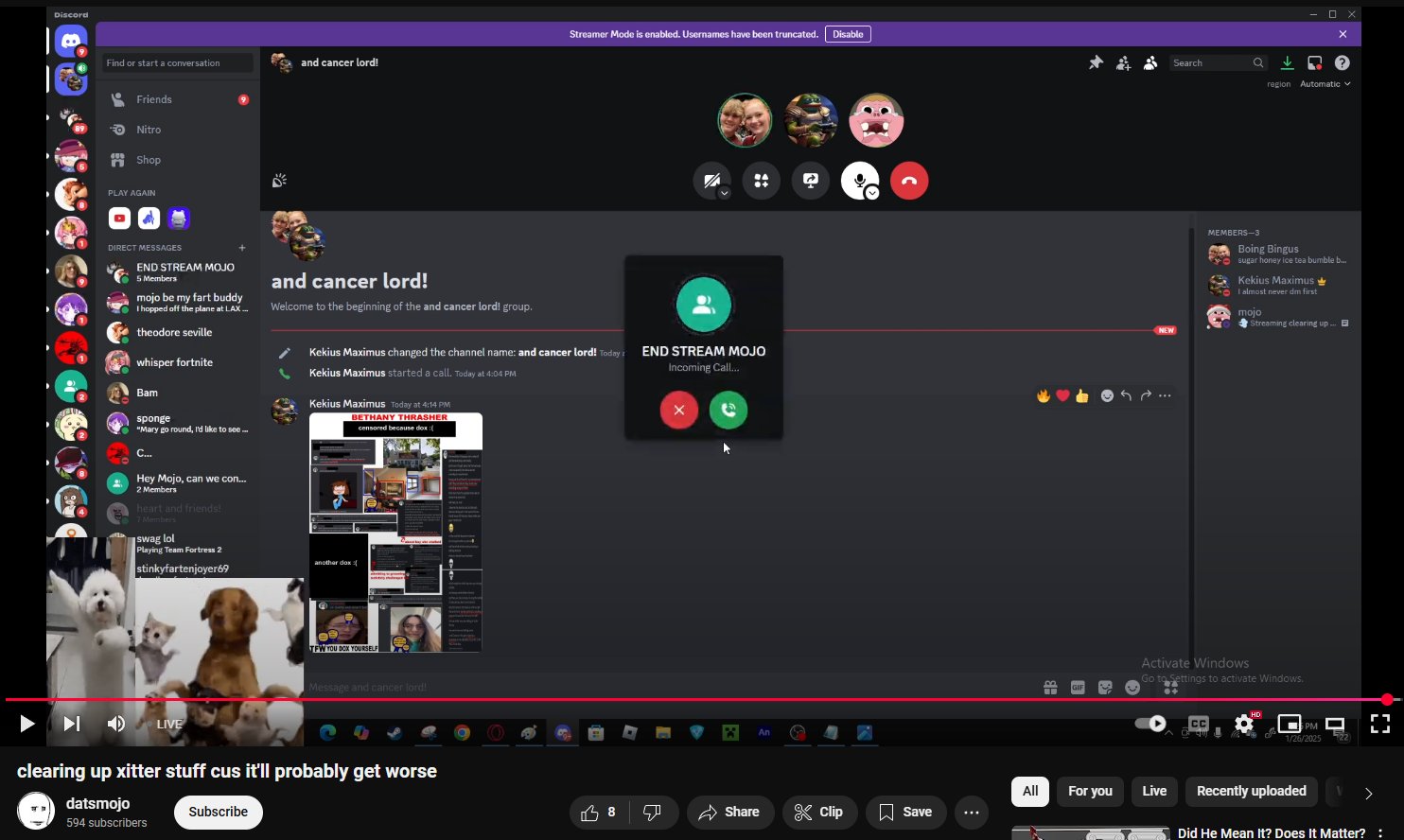Open the BETHANY THRASHER image attachment
Image resolution: width=1404 pixels, height=840 pixels.
tap(395, 533)
